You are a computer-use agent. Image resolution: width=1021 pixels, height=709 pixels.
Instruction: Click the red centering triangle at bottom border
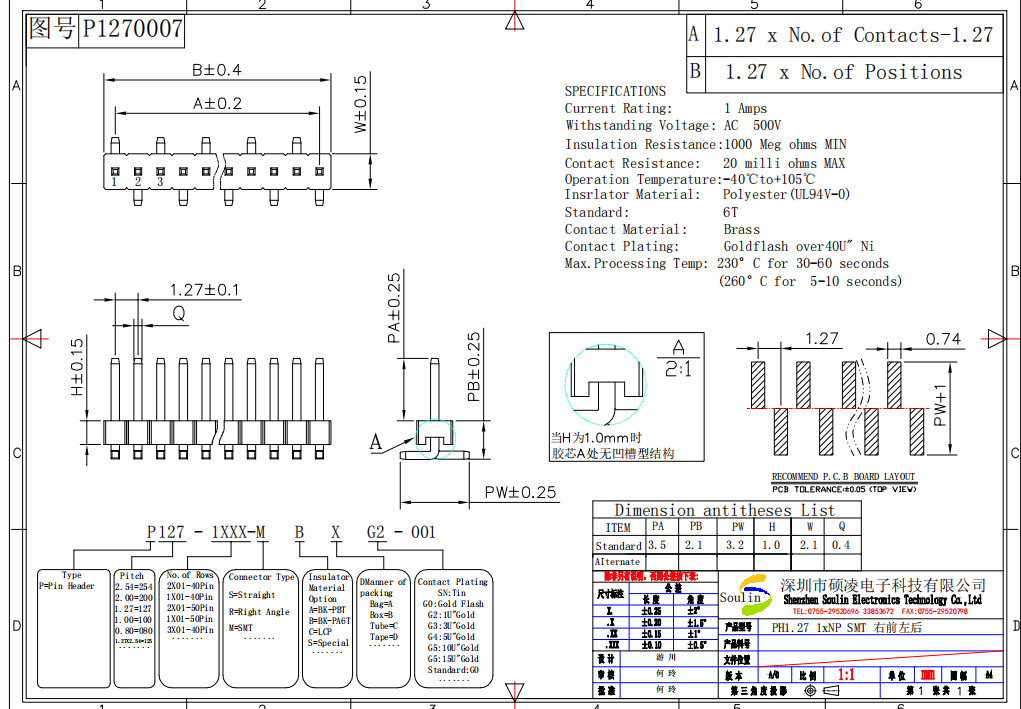[x=514, y=693]
